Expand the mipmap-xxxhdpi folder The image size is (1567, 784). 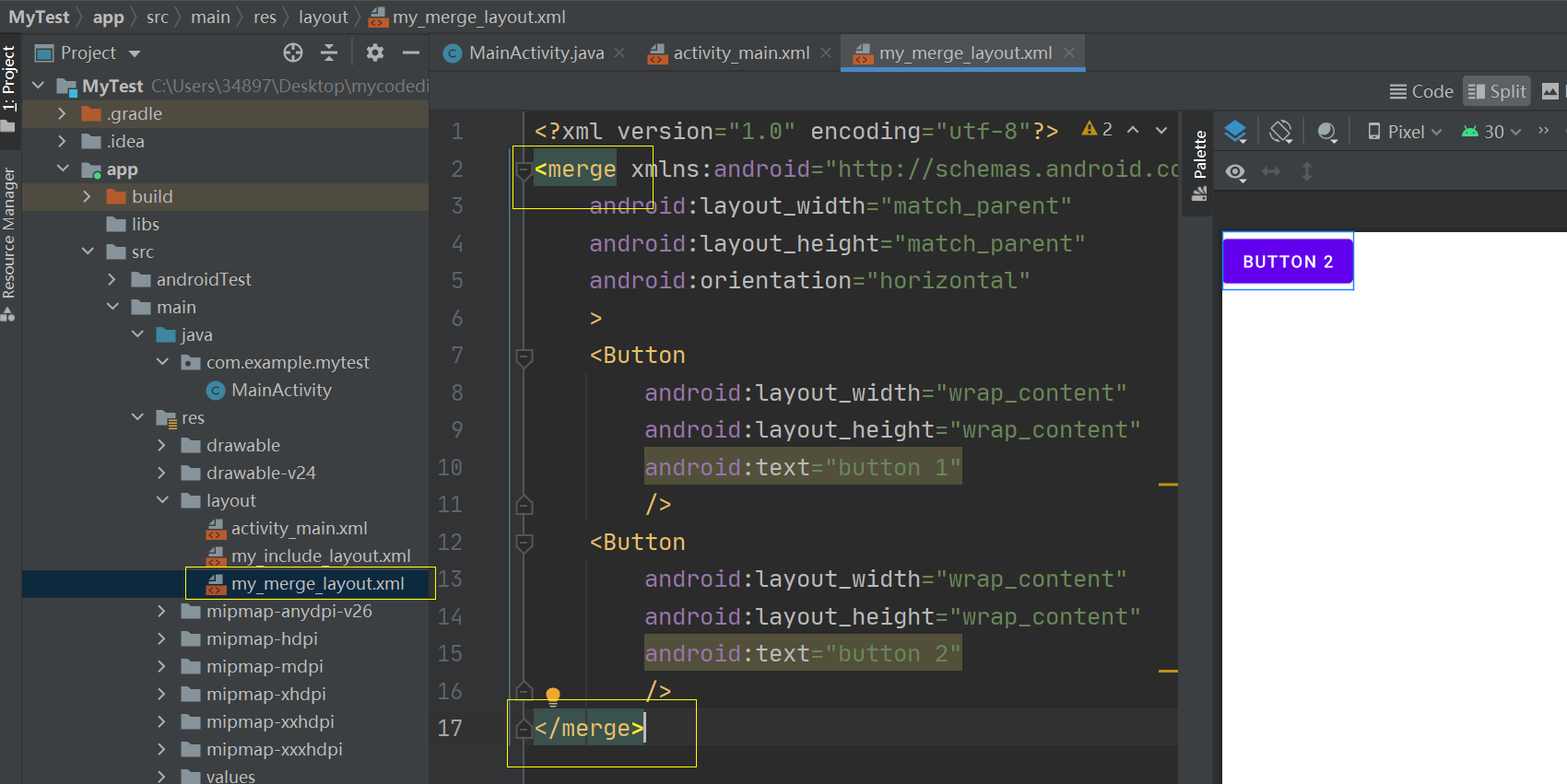click(161, 749)
